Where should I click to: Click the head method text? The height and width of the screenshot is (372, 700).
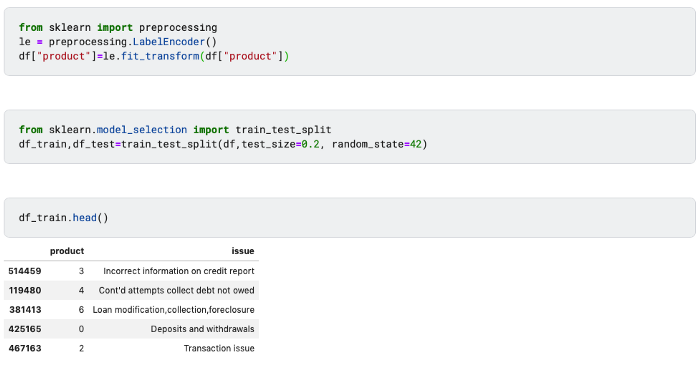click(x=84, y=217)
